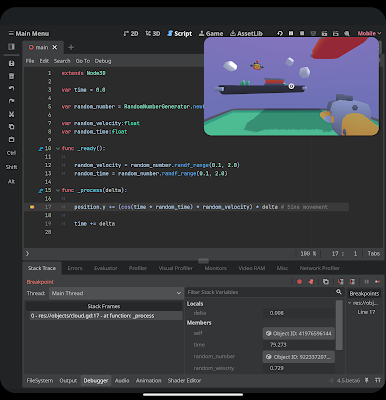Screen dimensions: 386x400
Task: Toggle the breakpoint marker on line 17
Action: pyautogui.click(x=32, y=207)
